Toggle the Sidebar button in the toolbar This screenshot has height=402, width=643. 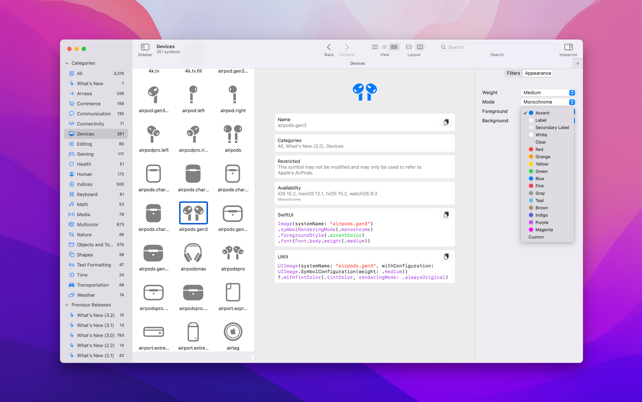pyautogui.click(x=145, y=47)
